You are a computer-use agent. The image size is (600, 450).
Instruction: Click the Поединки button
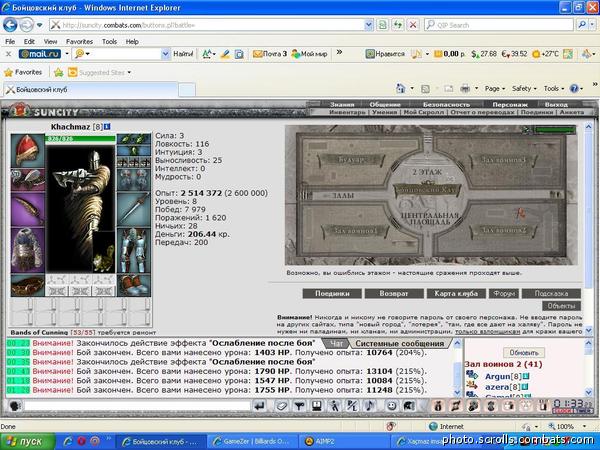(332, 293)
